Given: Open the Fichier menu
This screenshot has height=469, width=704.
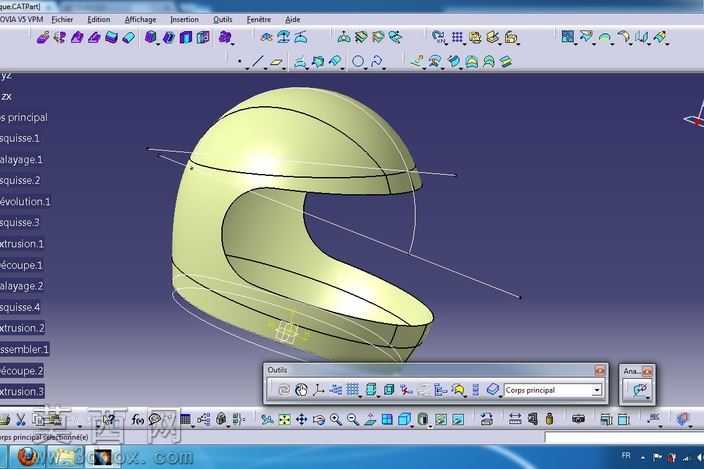Looking at the screenshot, I should [x=62, y=19].
